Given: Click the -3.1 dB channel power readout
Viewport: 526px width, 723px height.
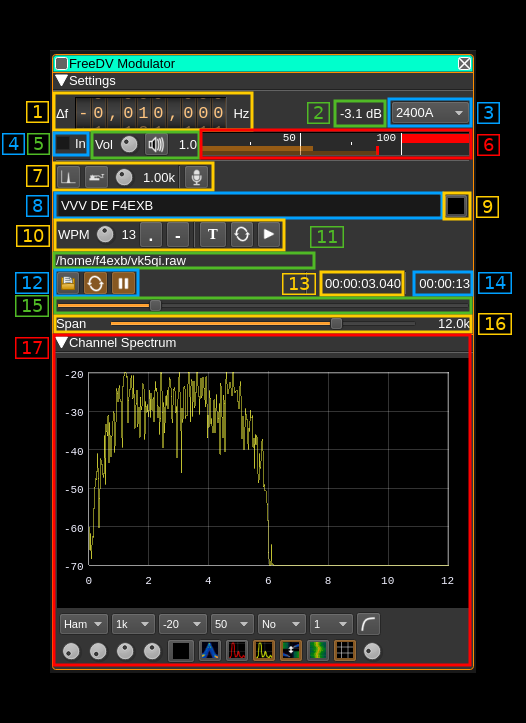Looking at the screenshot, I should click(x=361, y=113).
